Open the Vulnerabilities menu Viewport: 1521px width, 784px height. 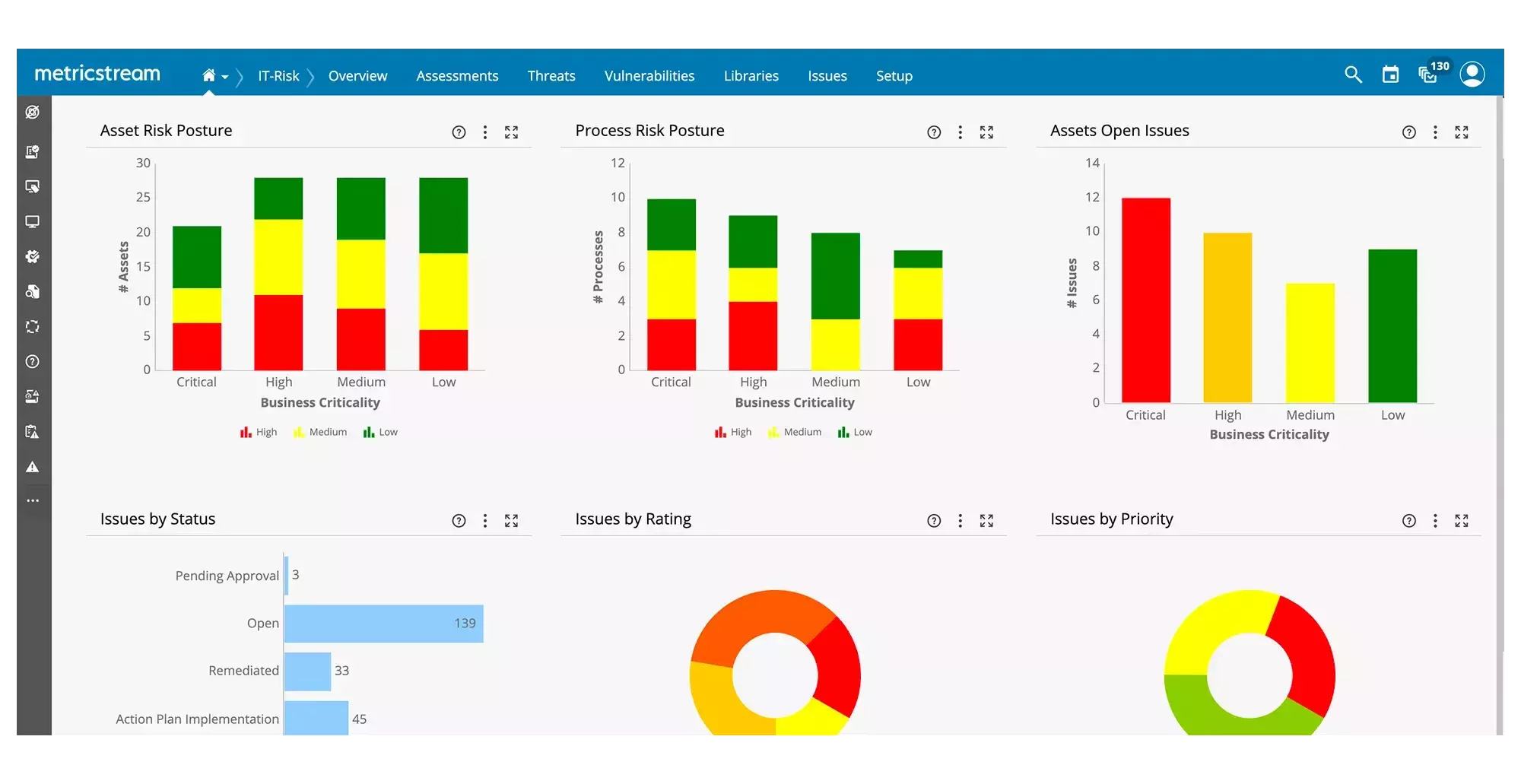(x=649, y=76)
